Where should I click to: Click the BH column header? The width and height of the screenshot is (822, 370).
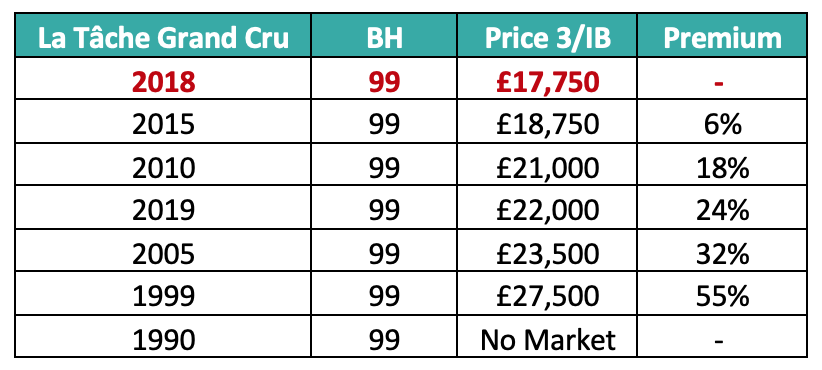pyautogui.click(x=384, y=36)
